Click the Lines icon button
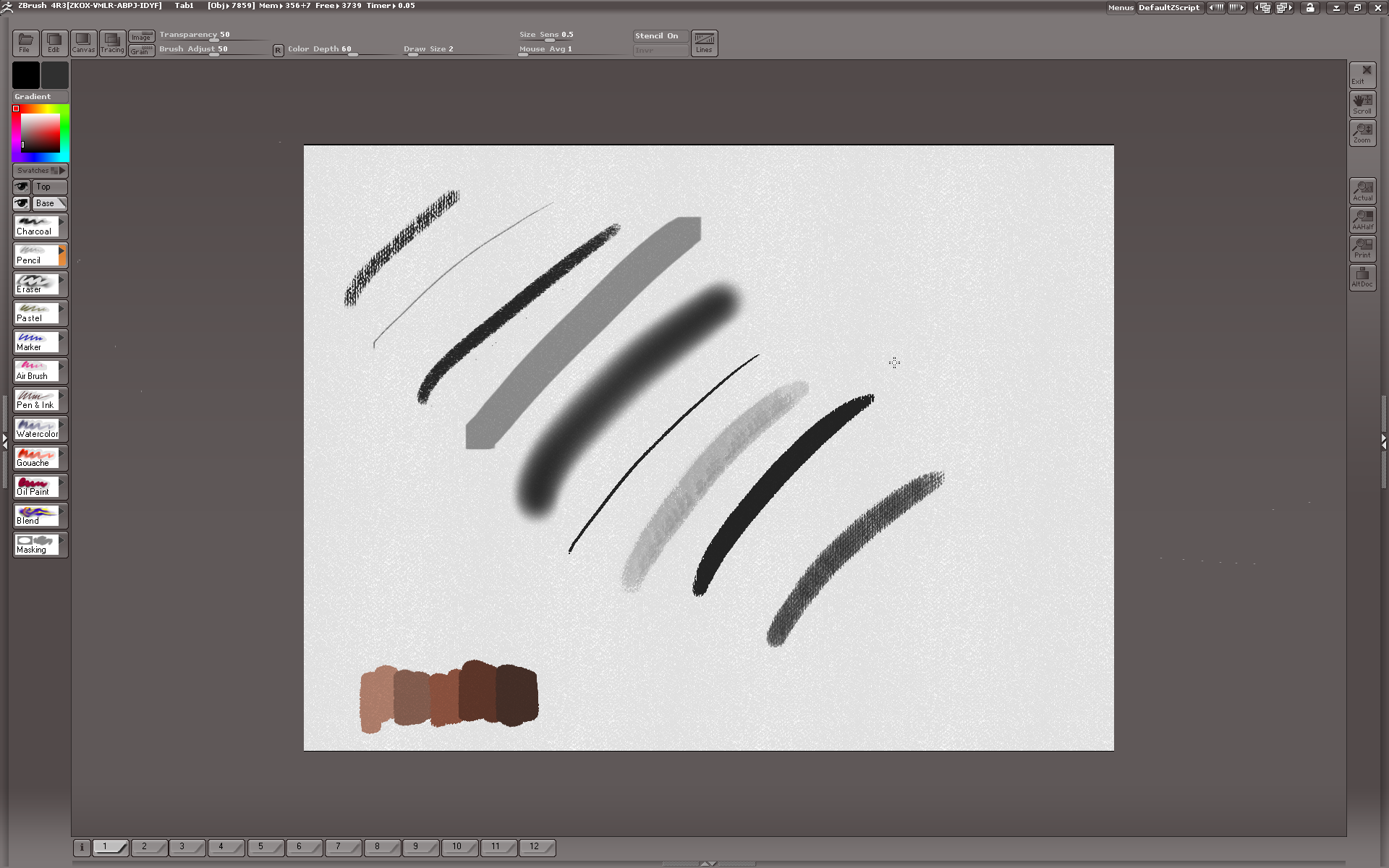This screenshot has height=868, width=1389. click(x=704, y=43)
